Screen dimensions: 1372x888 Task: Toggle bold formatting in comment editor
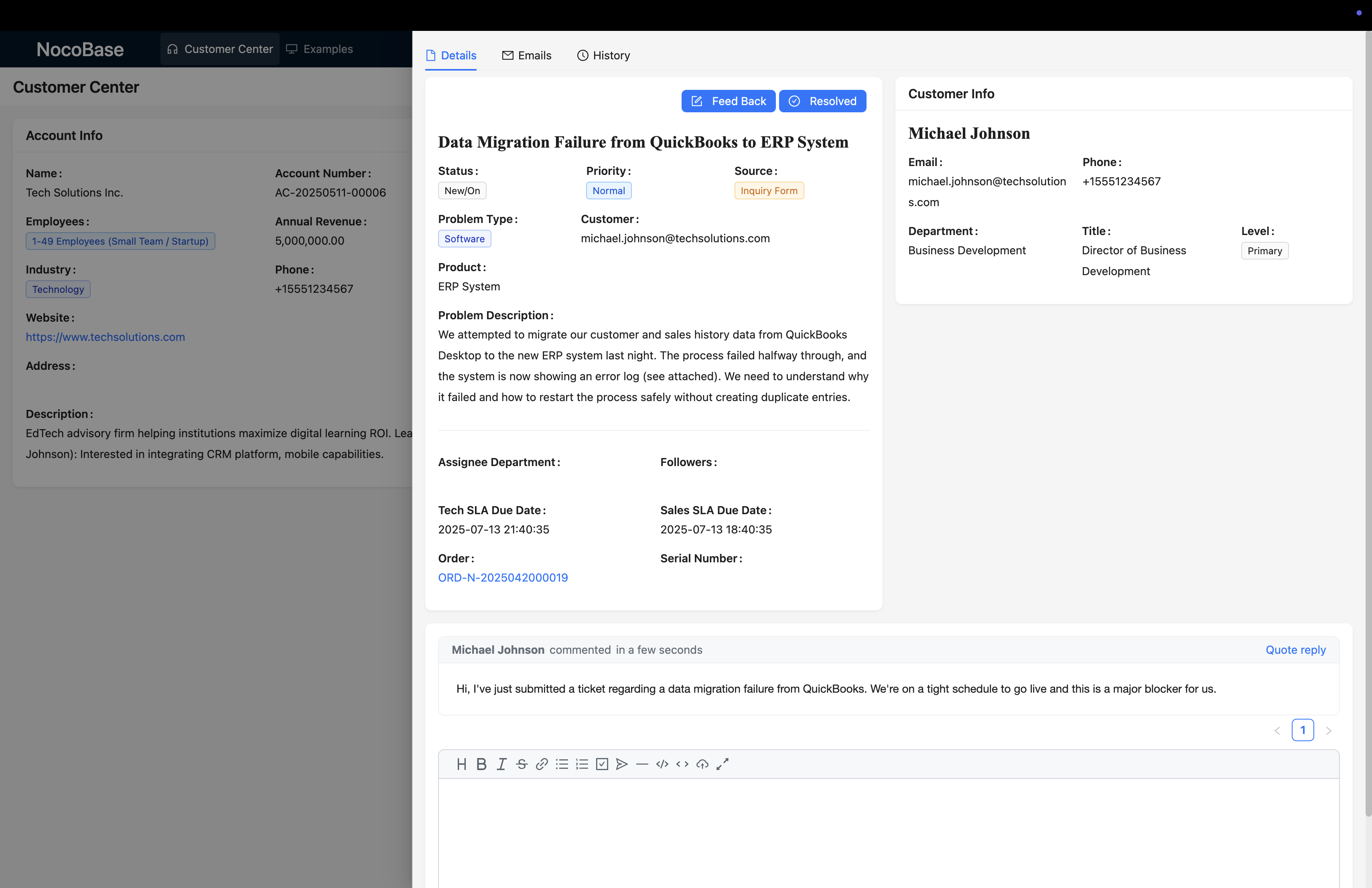[481, 764]
